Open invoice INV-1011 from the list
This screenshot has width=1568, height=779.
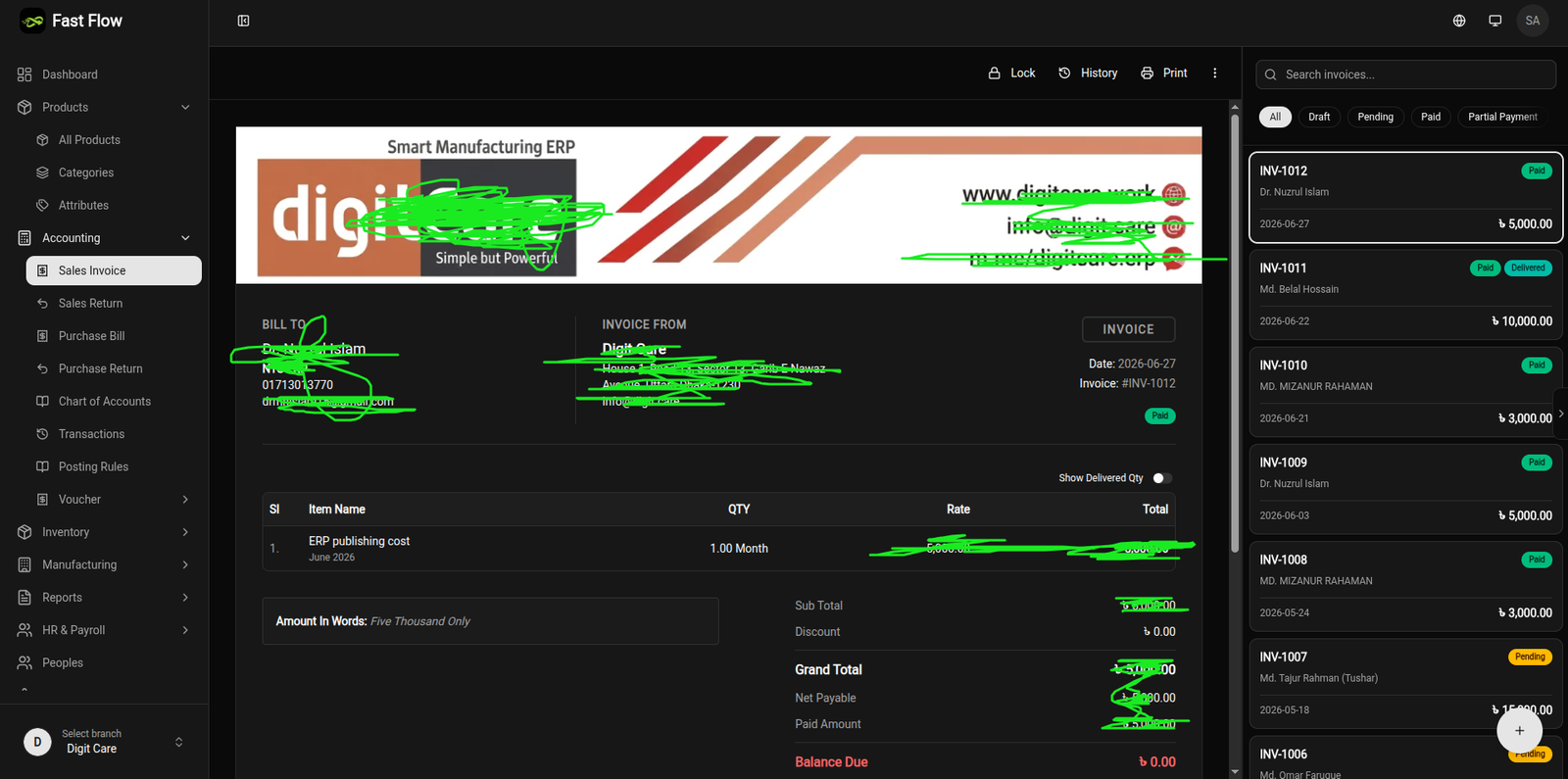pyautogui.click(x=1405, y=294)
